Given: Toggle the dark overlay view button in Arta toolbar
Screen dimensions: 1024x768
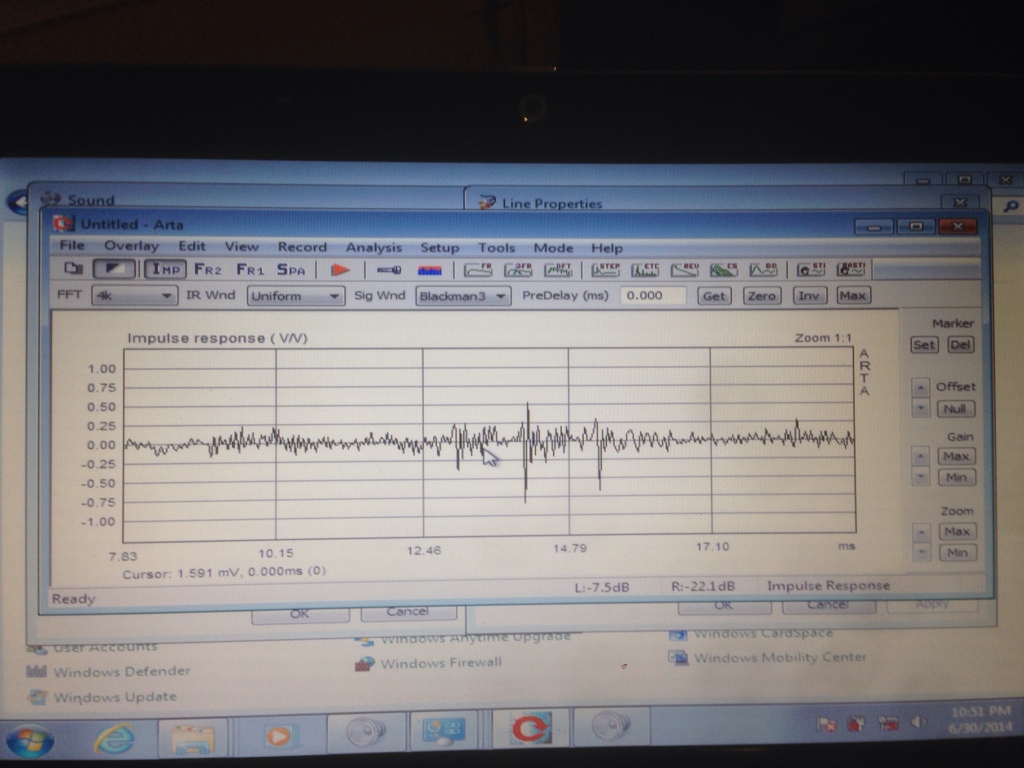Looking at the screenshot, I should click(114, 269).
